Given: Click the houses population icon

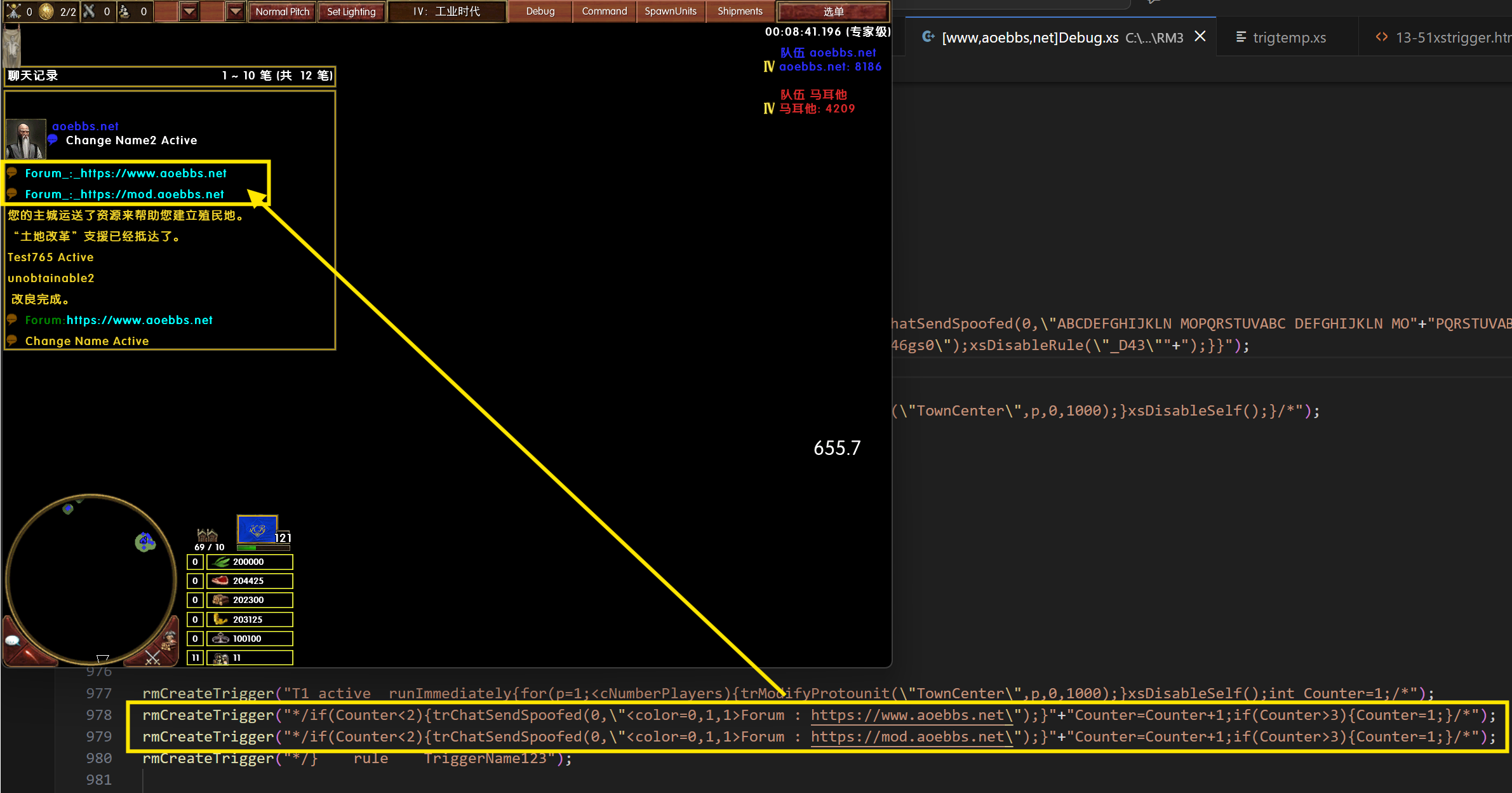Looking at the screenshot, I should click(207, 535).
